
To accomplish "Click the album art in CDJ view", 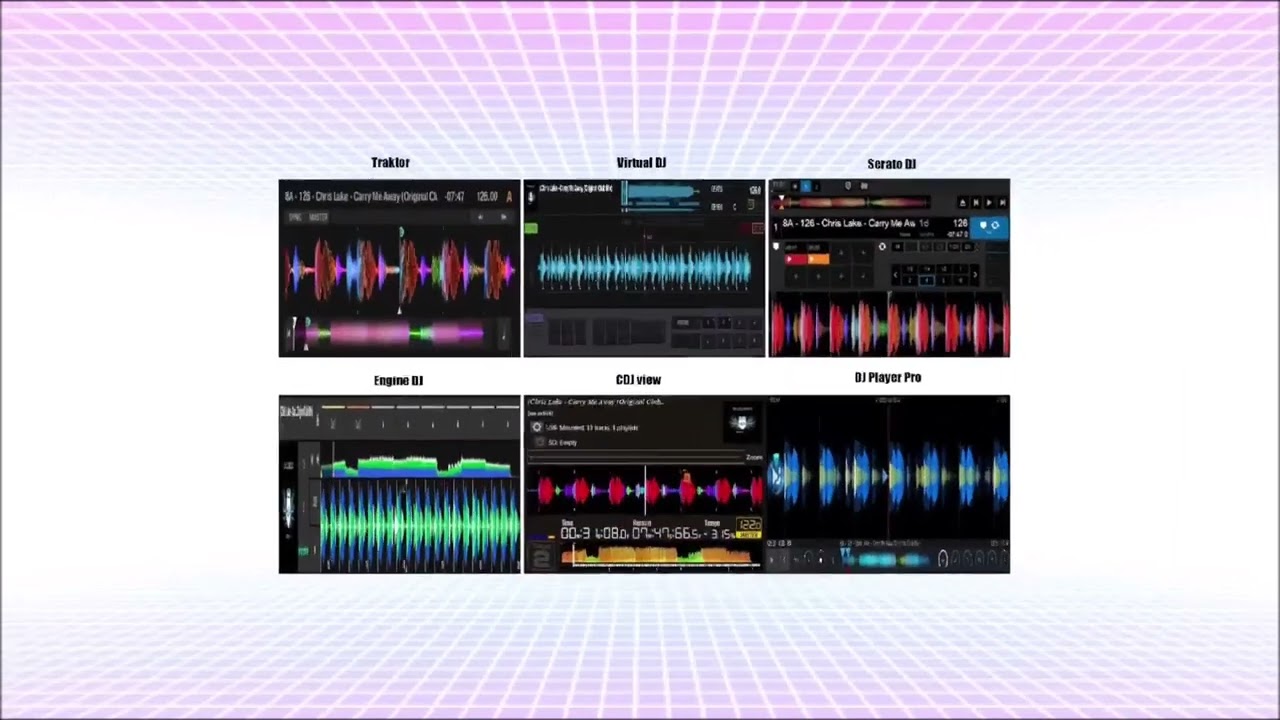I will (742, 422).
